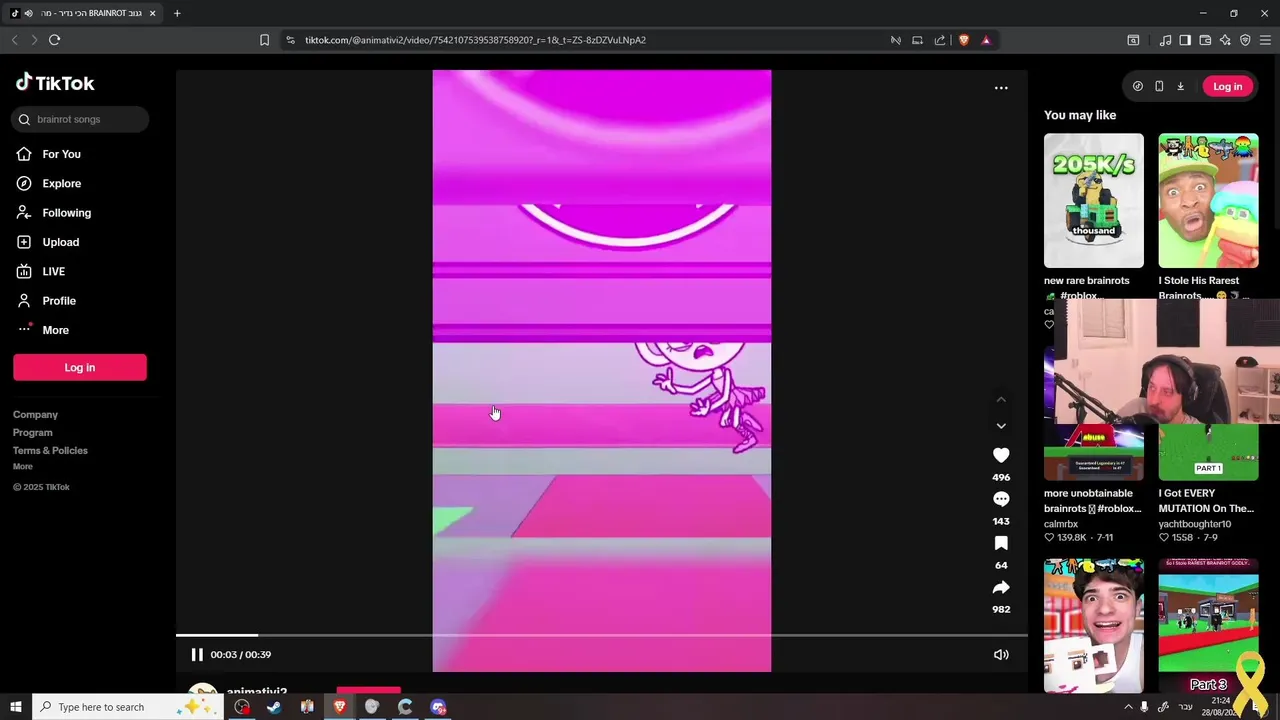
Task: Click the top-right Log in button
Action: pos(1227,86)
